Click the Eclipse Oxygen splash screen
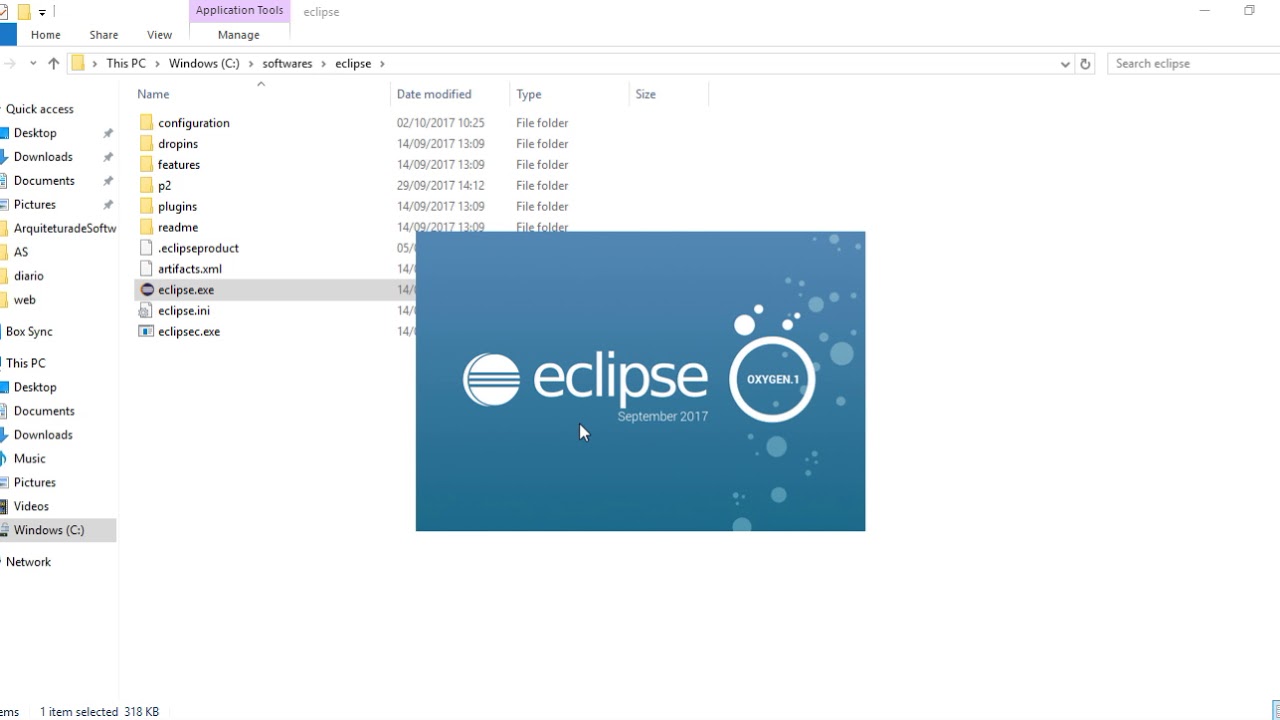 tap(640, 381)
